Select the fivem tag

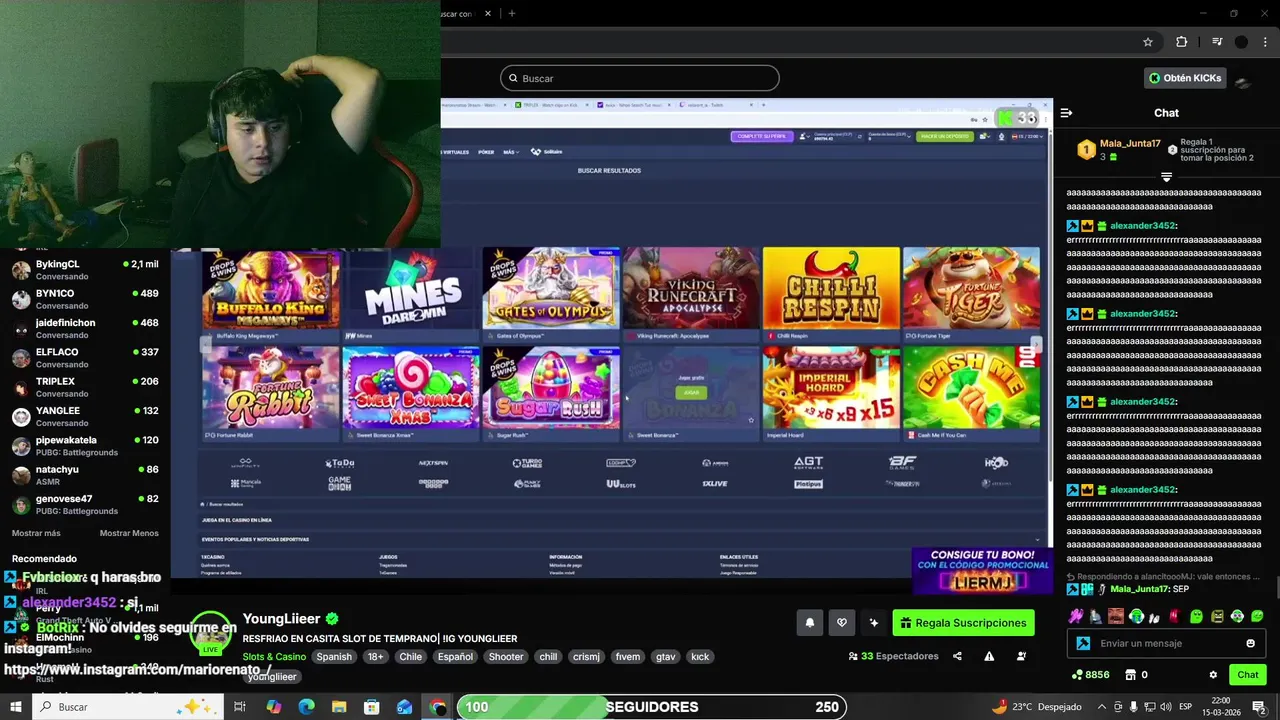(x=628, y=657)
